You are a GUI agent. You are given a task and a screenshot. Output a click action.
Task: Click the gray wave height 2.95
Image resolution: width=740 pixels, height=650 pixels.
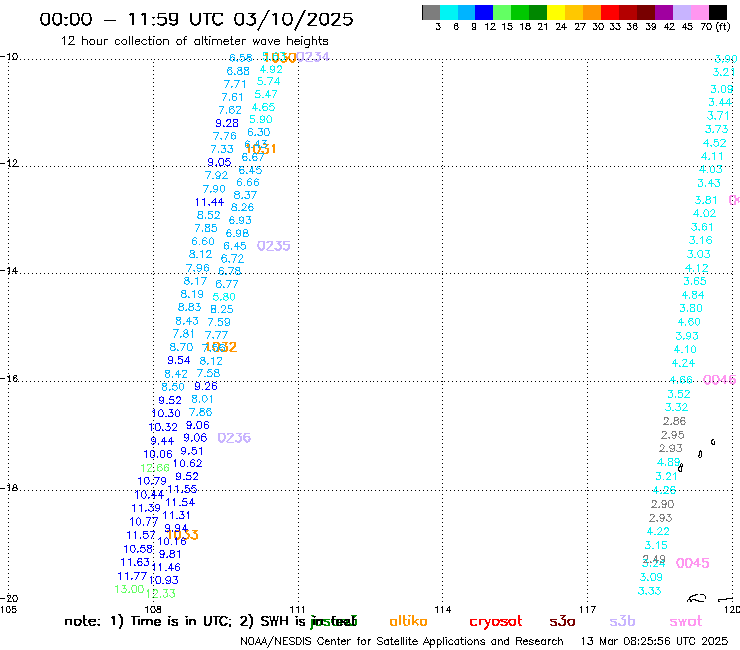click(673, 435)
